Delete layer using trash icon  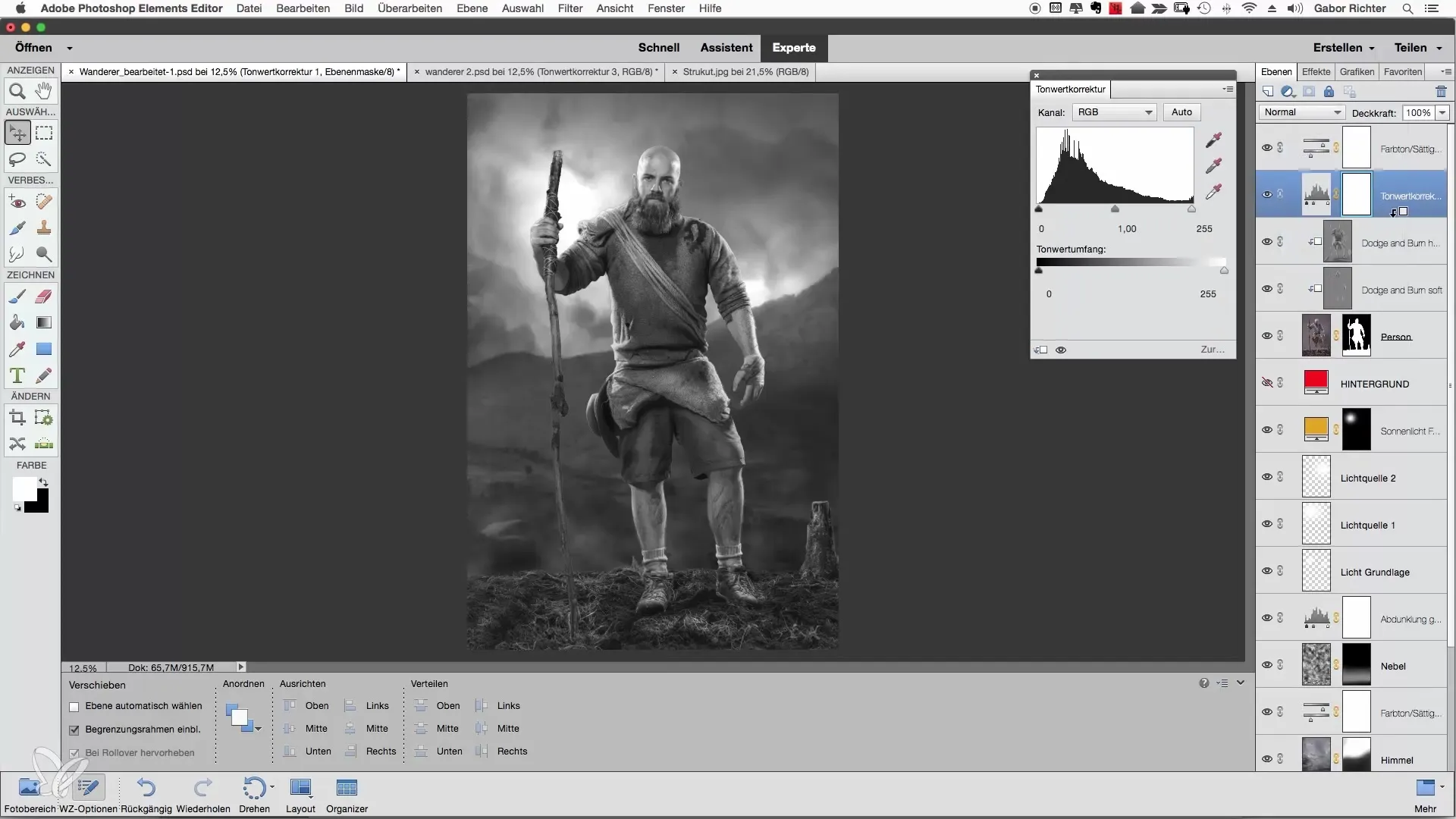click(x=1441, y=92)
